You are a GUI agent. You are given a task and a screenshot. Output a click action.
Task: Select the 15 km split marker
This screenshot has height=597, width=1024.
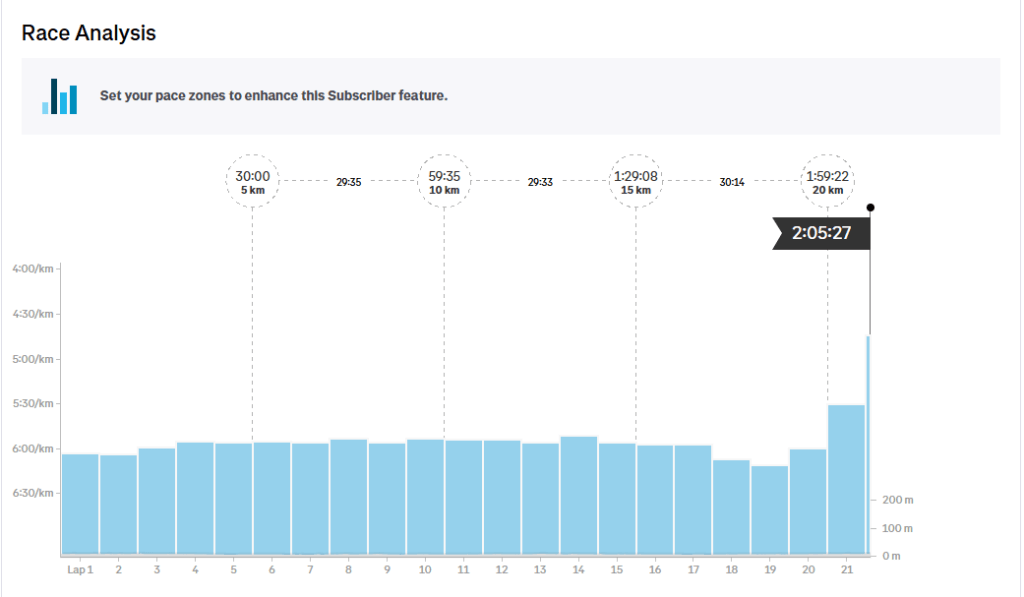click(x=636, y=182)
